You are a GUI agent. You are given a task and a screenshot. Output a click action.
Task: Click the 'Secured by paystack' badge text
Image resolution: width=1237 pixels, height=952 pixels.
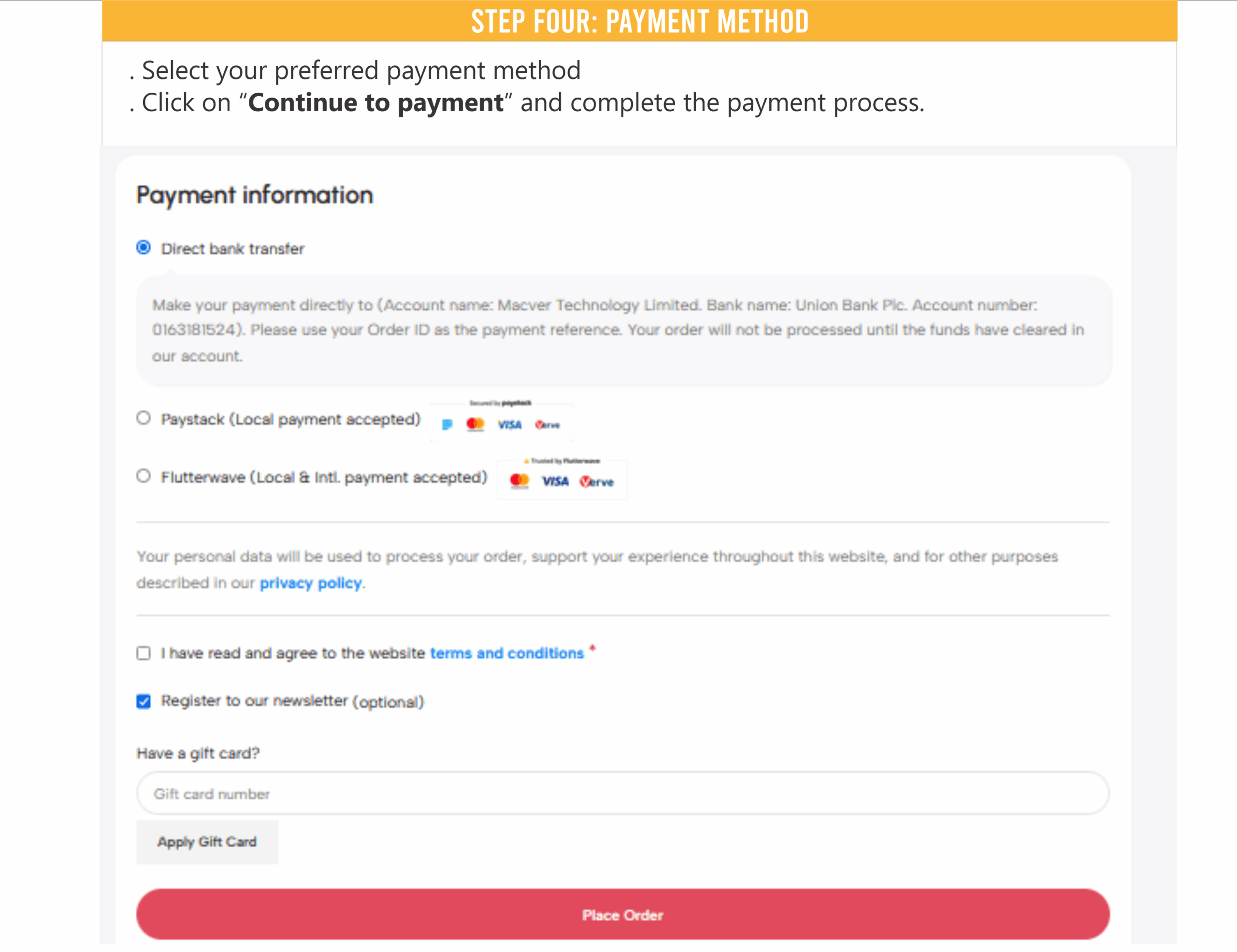click(500, 403)
